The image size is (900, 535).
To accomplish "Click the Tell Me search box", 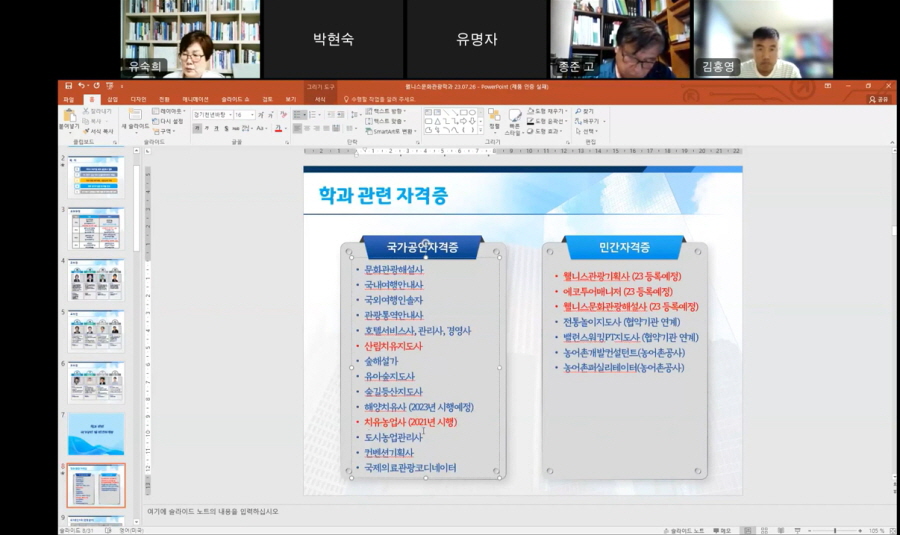I will click(379, 99).
